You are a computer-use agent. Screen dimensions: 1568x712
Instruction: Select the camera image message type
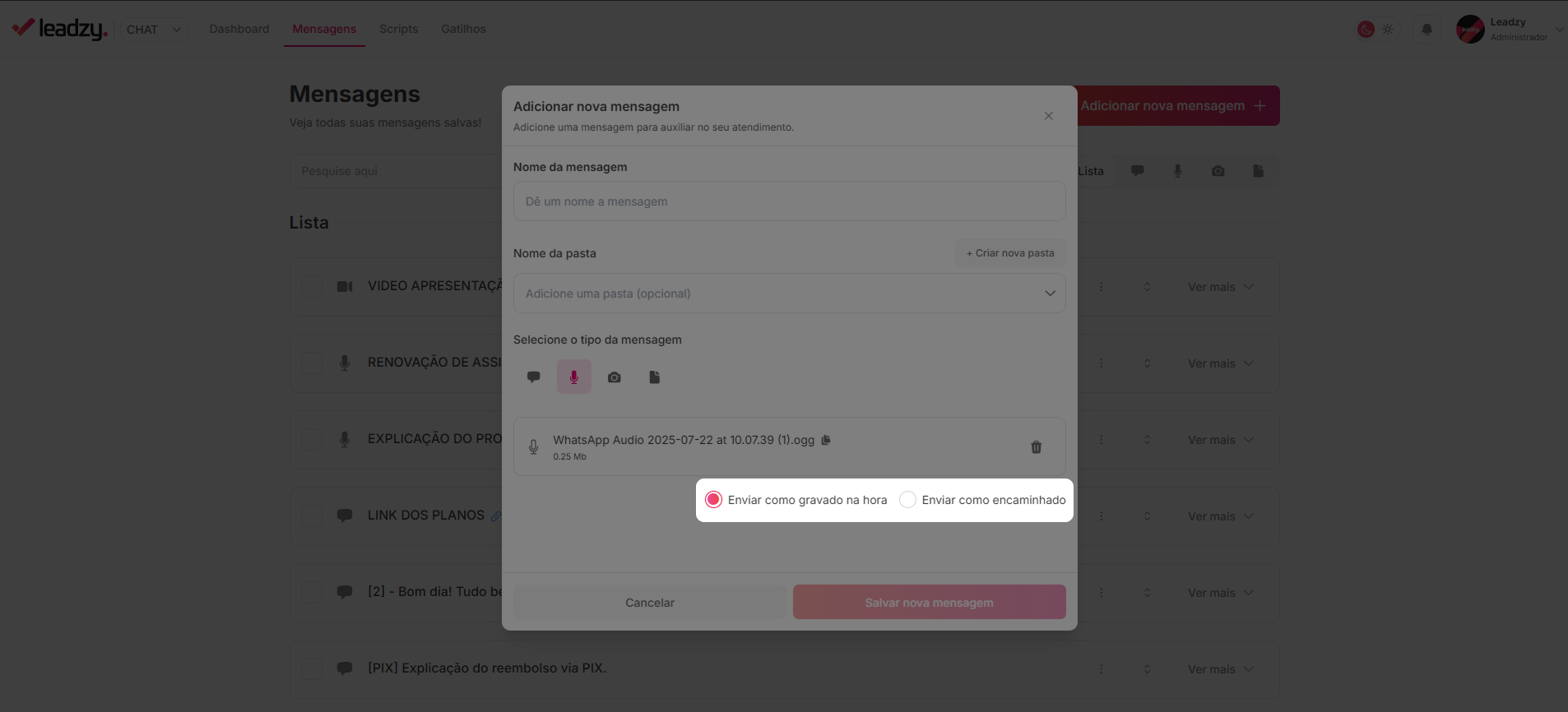point(615,377)
